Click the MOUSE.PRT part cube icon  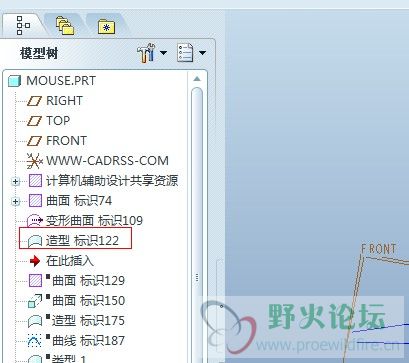14,81
